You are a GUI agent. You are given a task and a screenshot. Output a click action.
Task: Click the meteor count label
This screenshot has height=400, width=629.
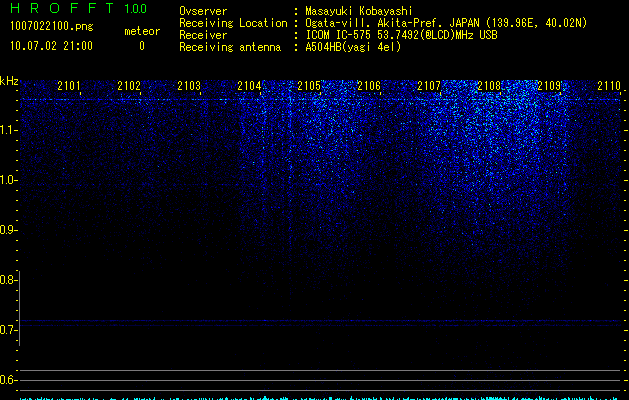[142, 31]
